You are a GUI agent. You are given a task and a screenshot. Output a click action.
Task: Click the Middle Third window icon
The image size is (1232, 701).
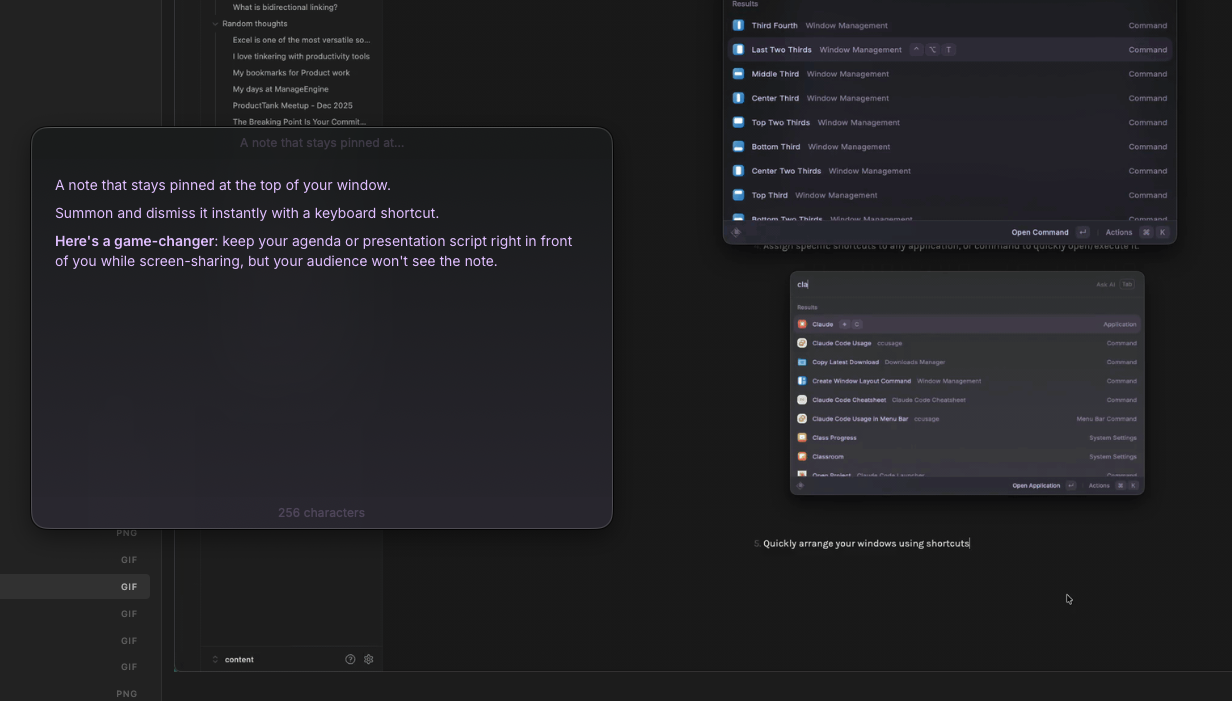click(738, 74)
